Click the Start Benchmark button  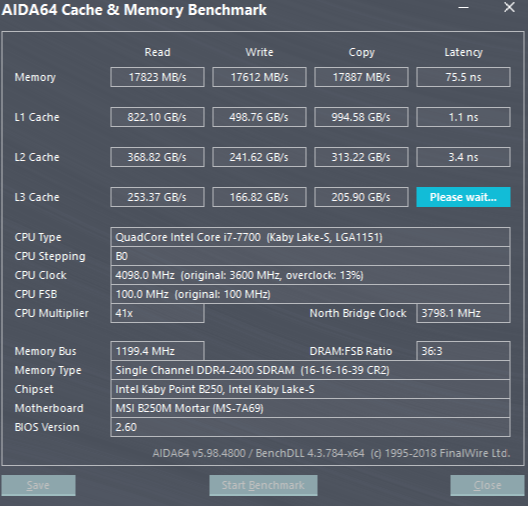pos(263,485)
